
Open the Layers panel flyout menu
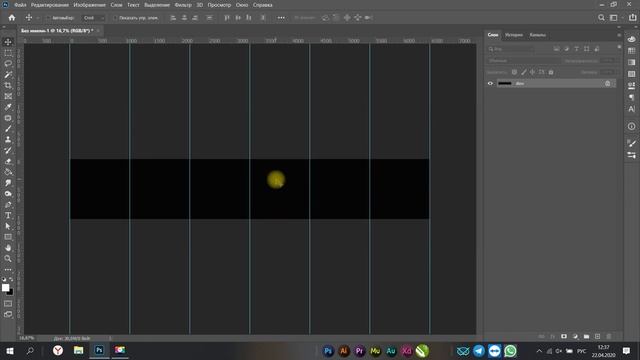pos(619,35)
